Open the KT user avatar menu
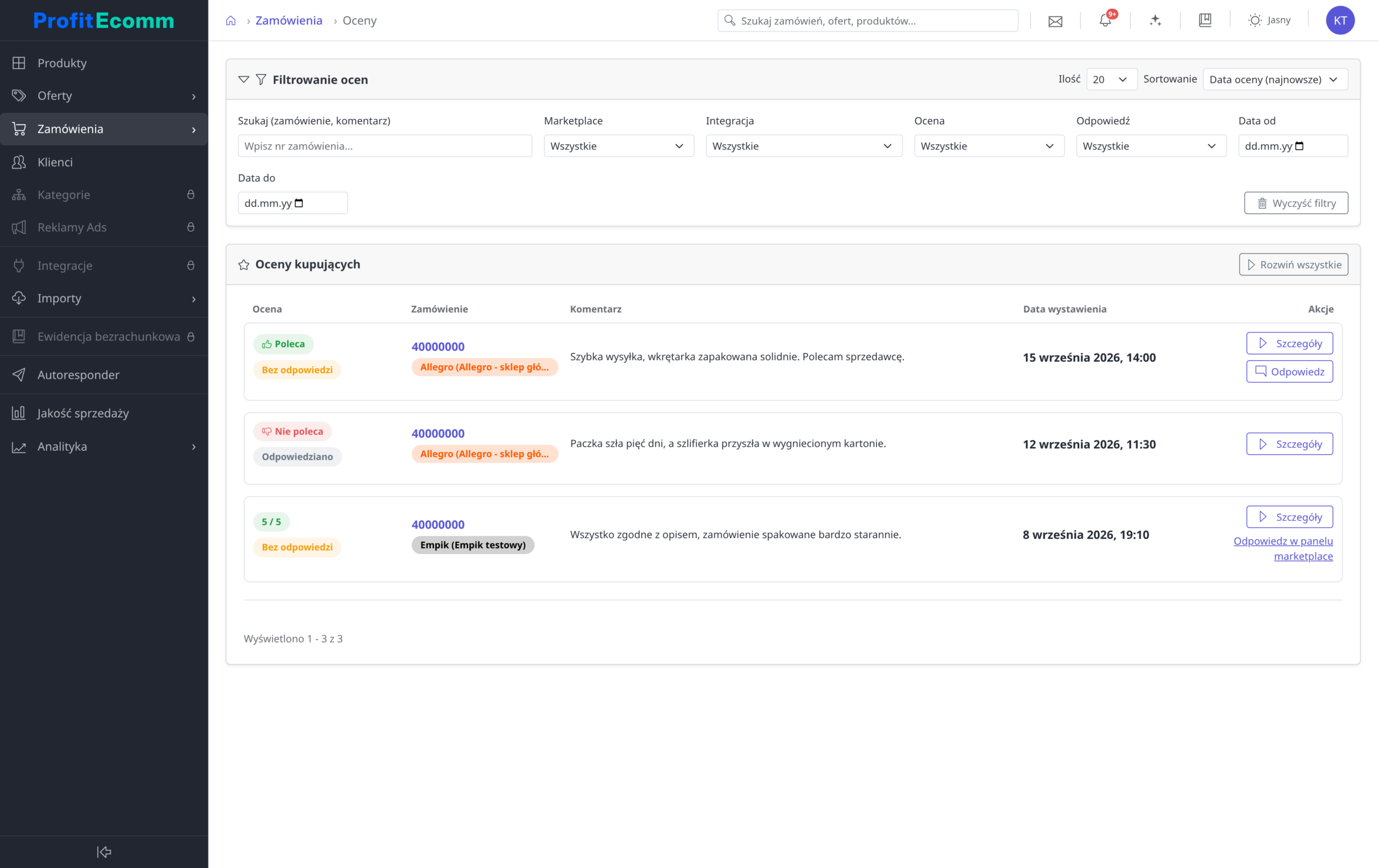The image size is (1389, 868). click(1340, 21)
